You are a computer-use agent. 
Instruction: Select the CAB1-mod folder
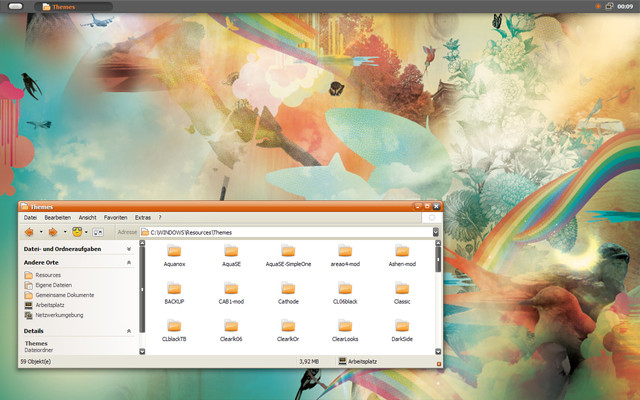coord(231,293)
